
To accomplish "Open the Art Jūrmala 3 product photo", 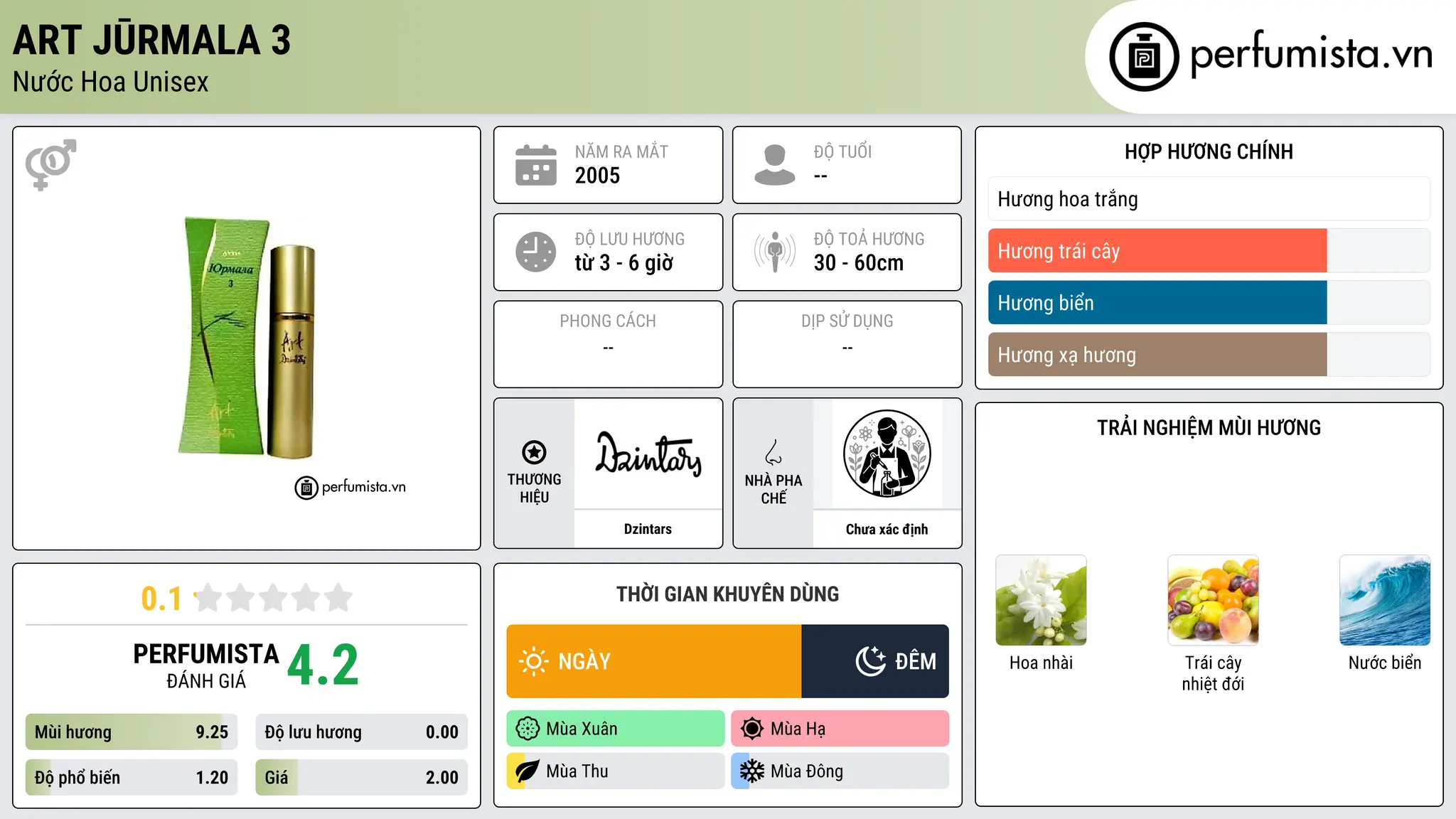I will 247,336.
